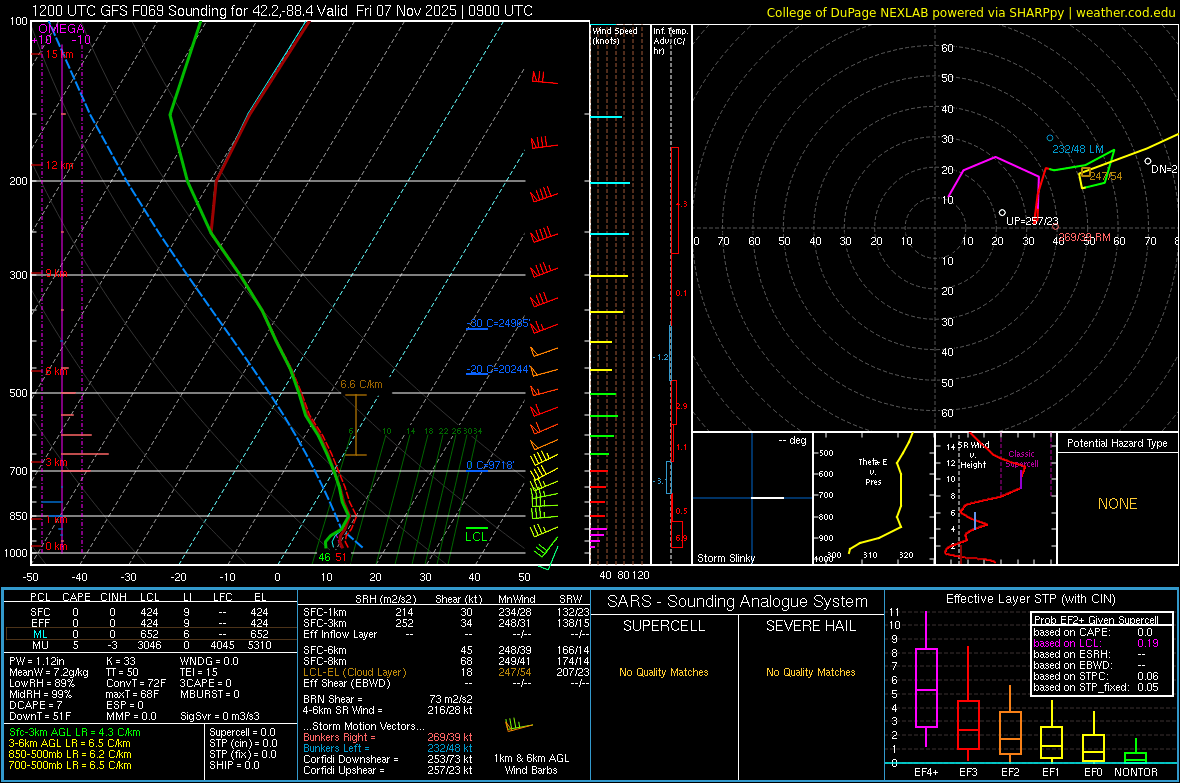Viewport: 1180px width, 783px height.
Task: Select the '15 km' height marker
Action: click(59, 54)
